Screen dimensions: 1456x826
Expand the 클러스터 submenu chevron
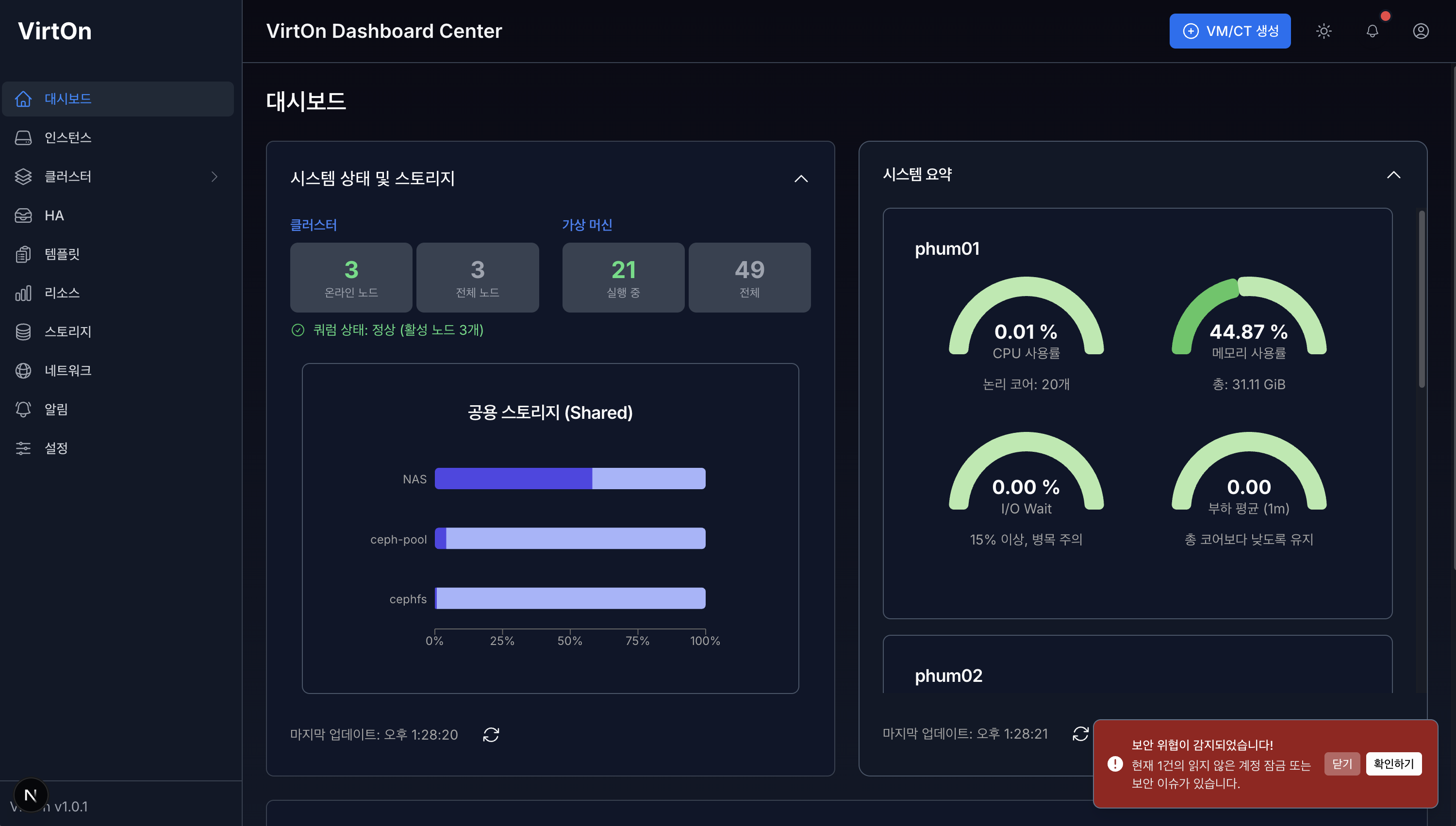coord(214,177)
